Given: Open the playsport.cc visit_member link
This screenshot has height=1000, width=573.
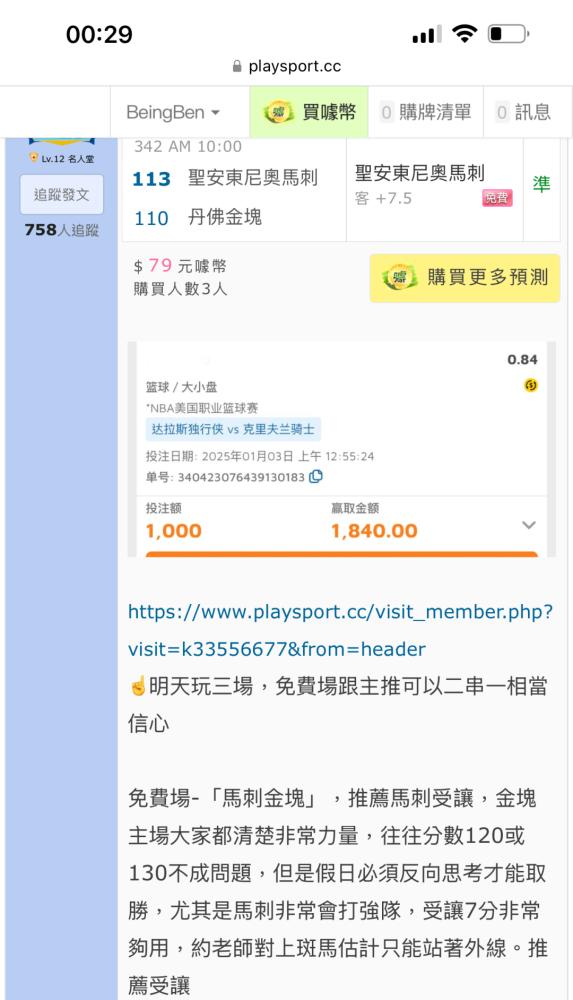Looking at the screenshot, I should pos(340,630).
